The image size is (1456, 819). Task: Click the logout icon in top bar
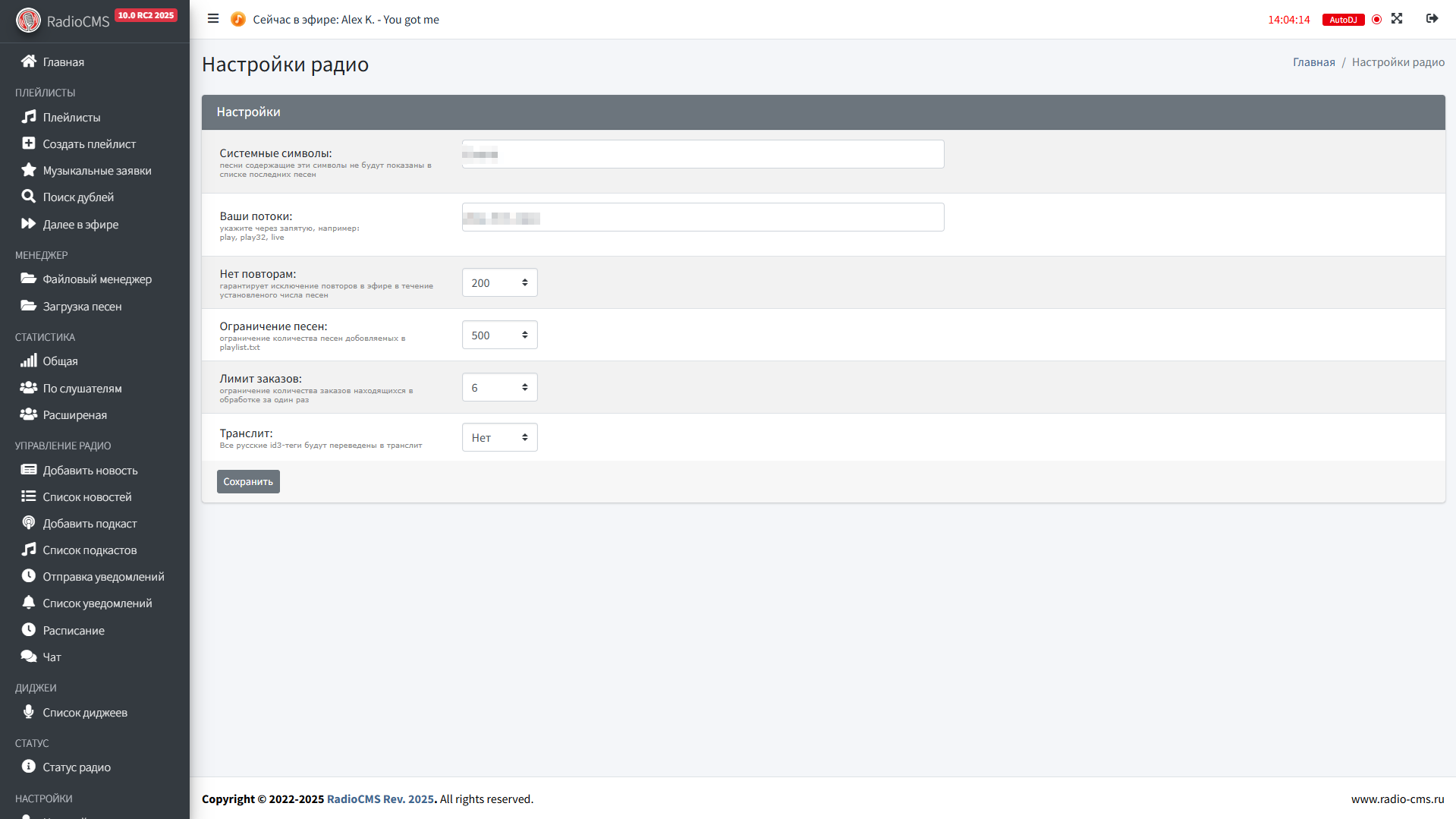pyautogui.click(x=1432, y=19)
